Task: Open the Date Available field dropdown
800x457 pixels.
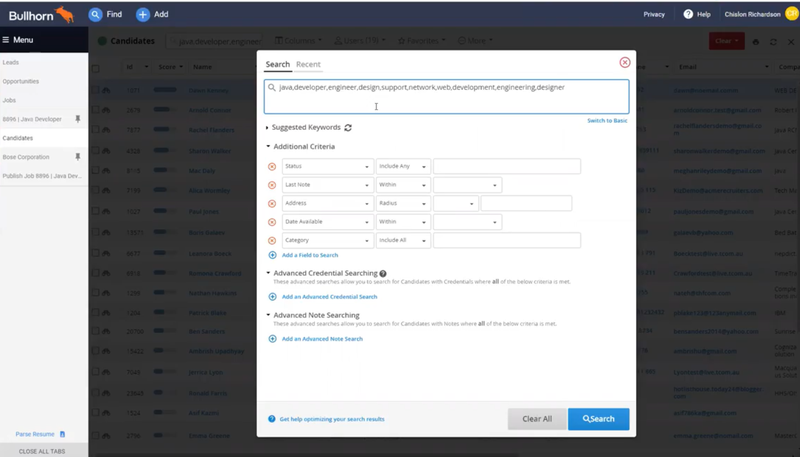Action: pos(328,221)
